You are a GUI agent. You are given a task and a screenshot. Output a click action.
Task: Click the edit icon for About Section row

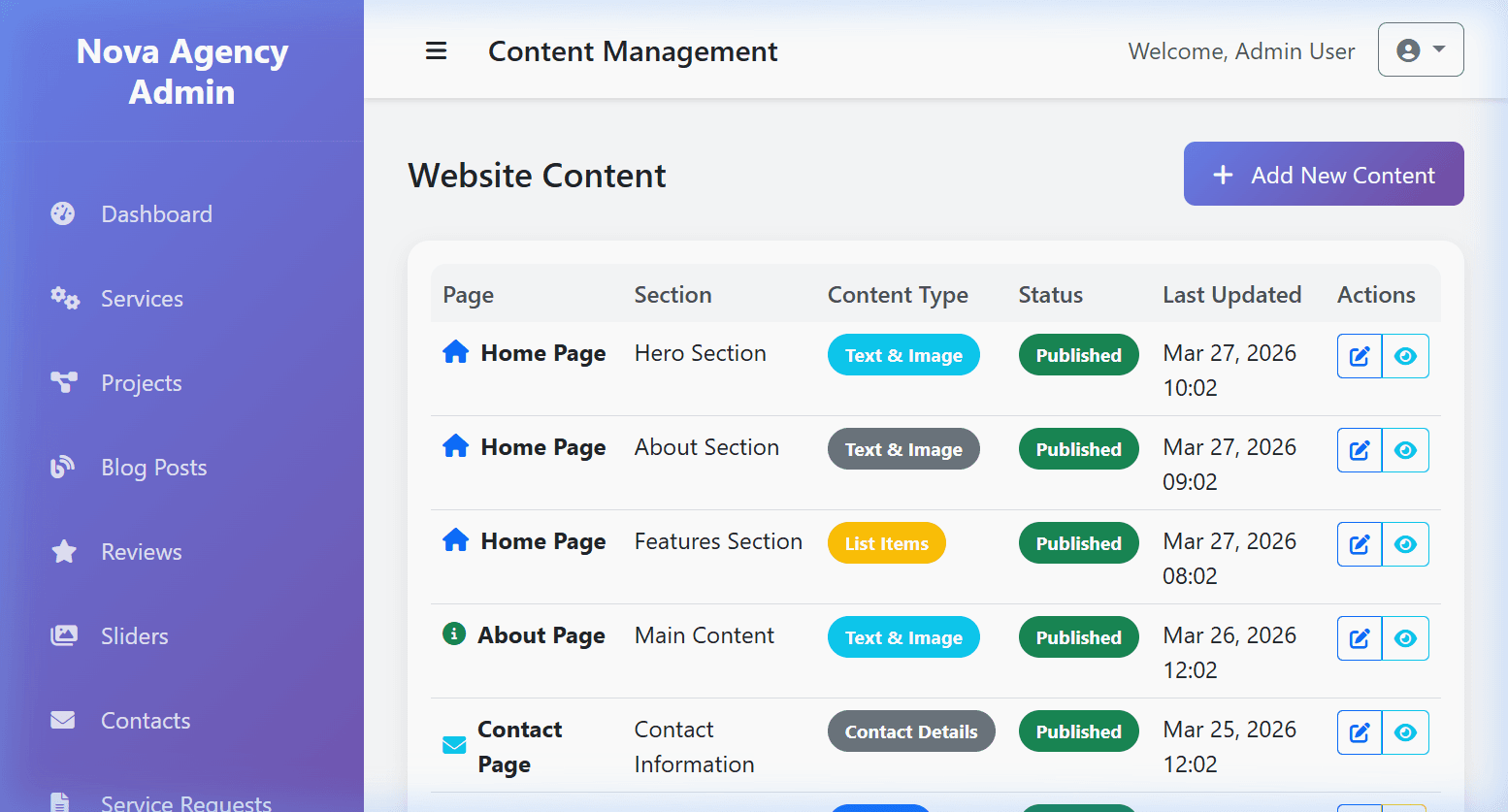tap(1360, 450)
